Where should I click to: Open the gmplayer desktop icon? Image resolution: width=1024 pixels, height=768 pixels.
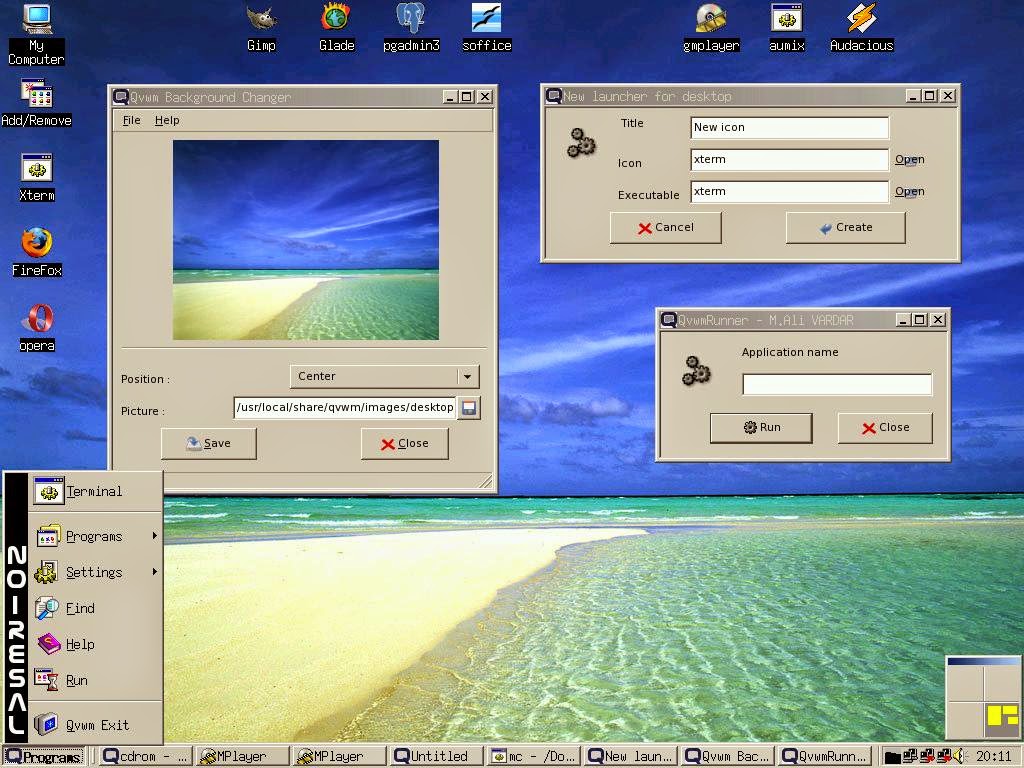[x=711, y=19]
